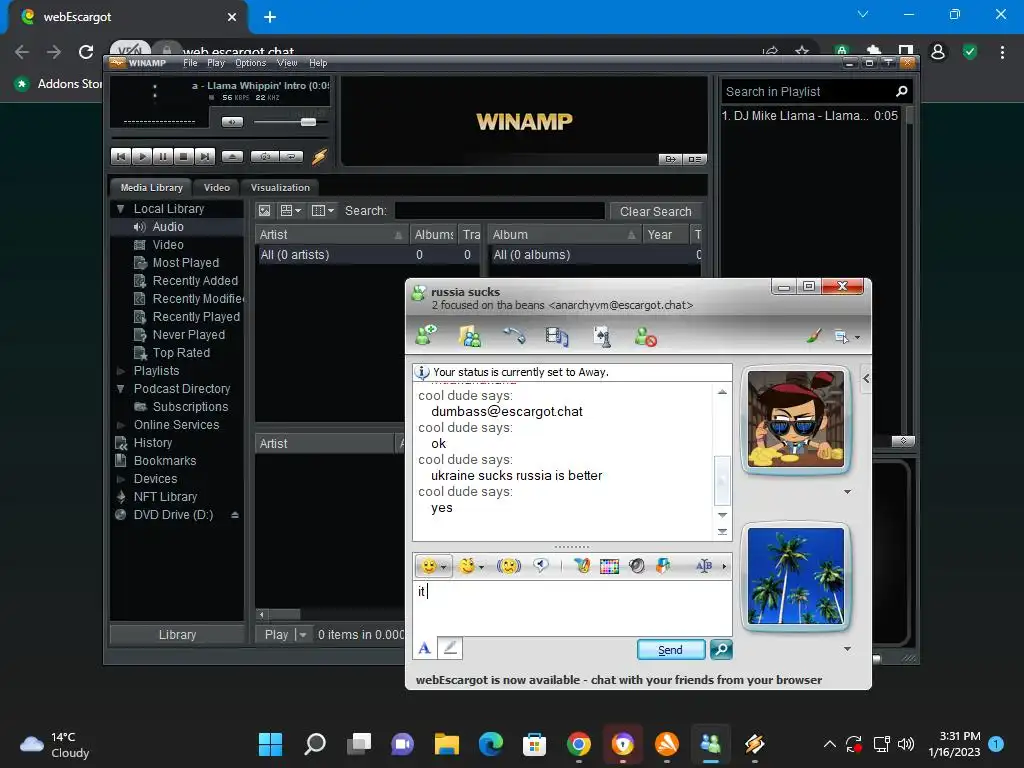Expand the Playlists tree node
The width and height of the screenshot is (1024, 768).
click(120, 371)
